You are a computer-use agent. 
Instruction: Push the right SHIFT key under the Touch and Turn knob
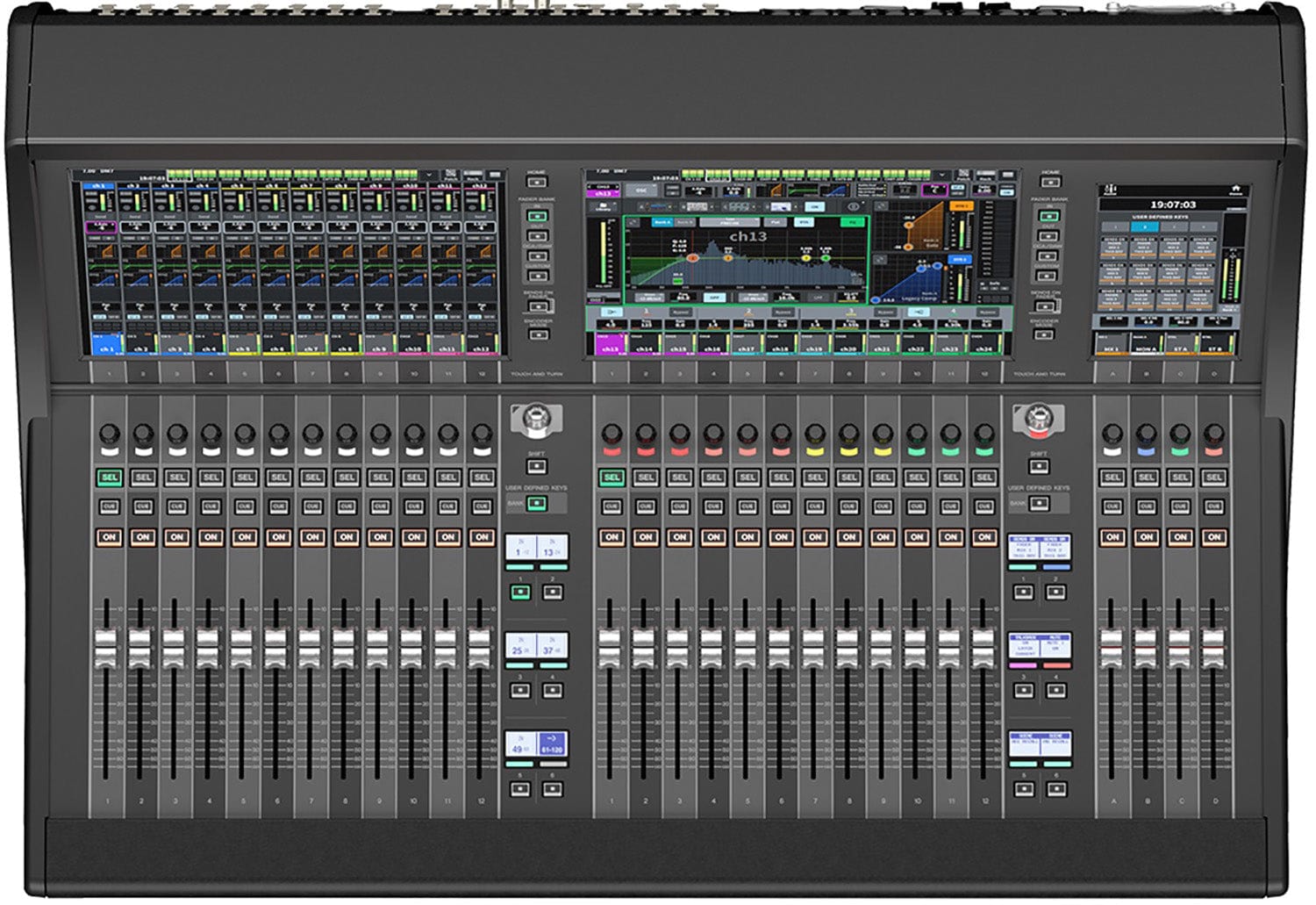pos(1039,466)
